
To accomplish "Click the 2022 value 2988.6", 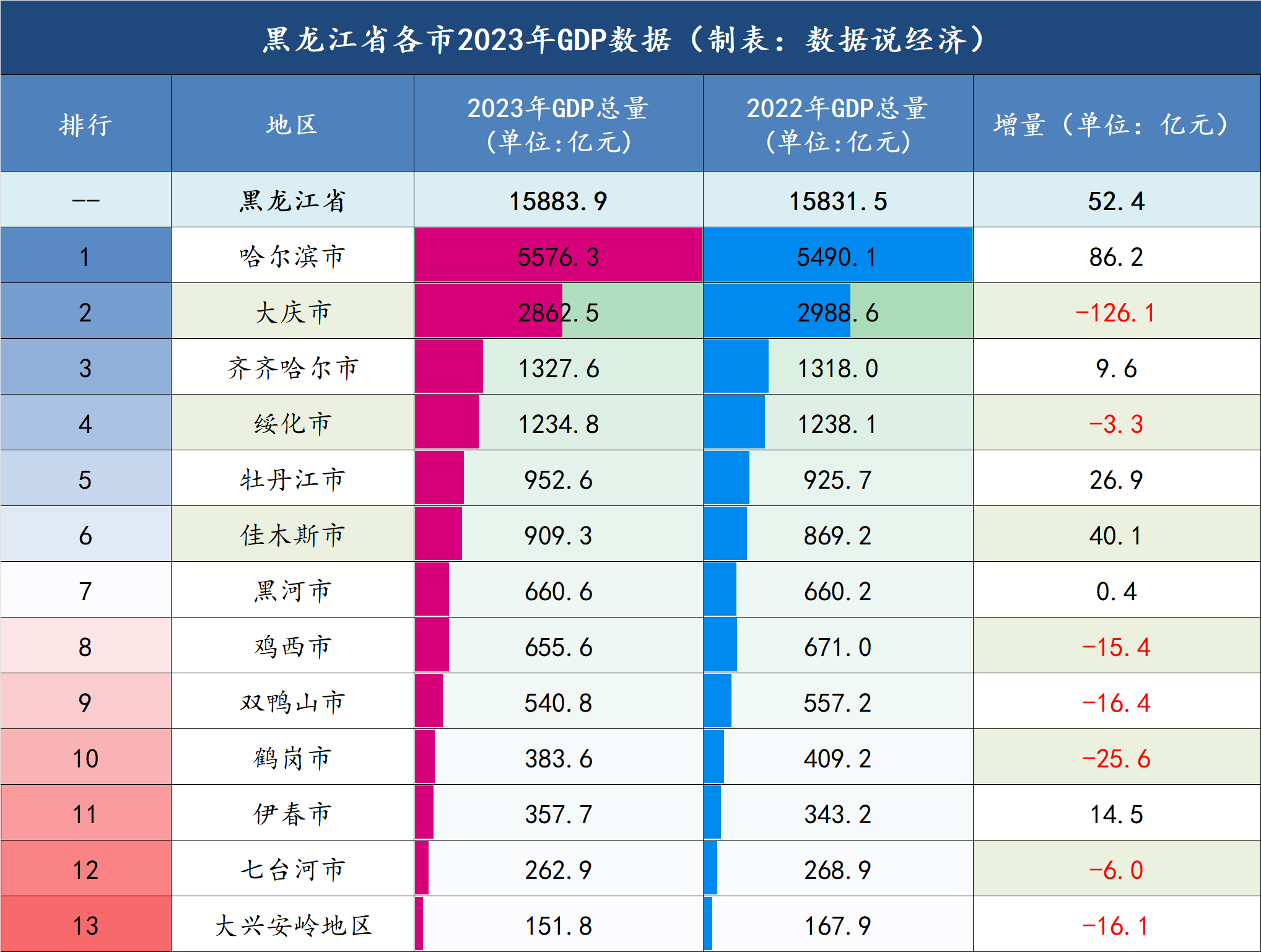I will point(837,313).
